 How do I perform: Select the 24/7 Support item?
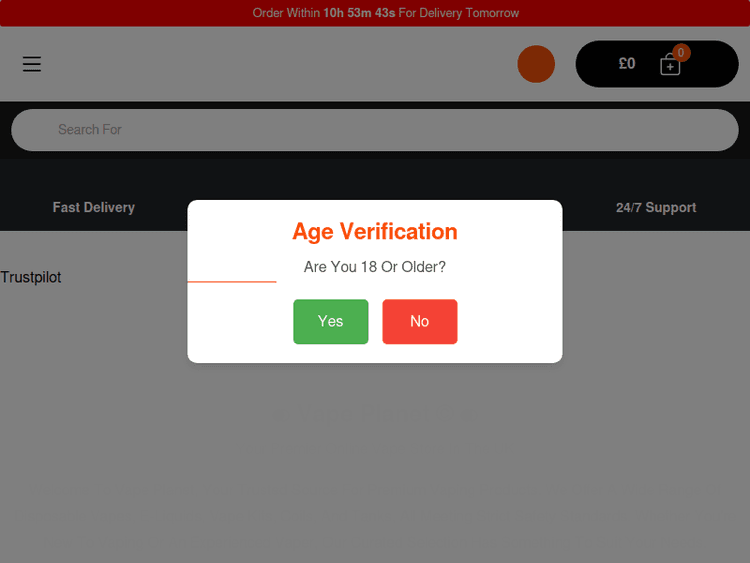[x=656, y=207]
